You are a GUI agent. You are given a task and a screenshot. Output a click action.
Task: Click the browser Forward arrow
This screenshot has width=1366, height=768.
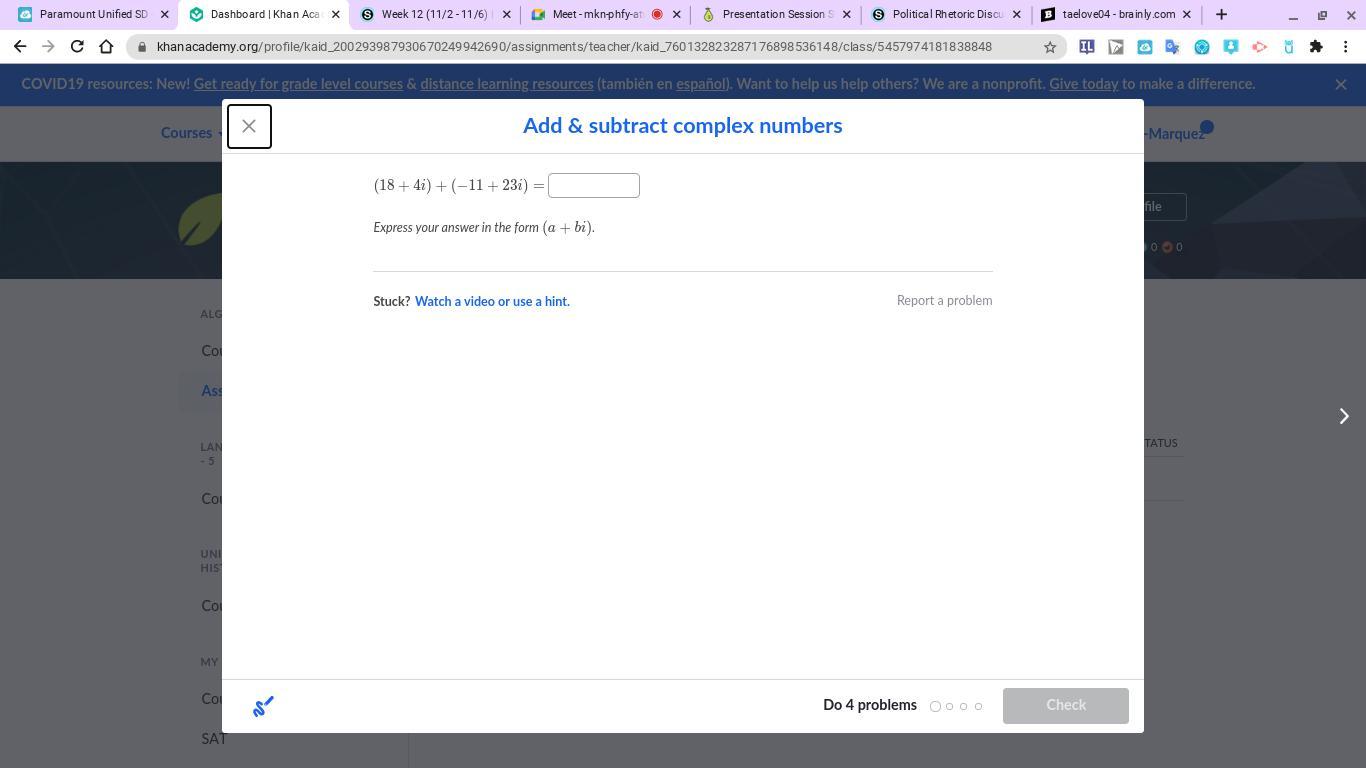point(48,46)
